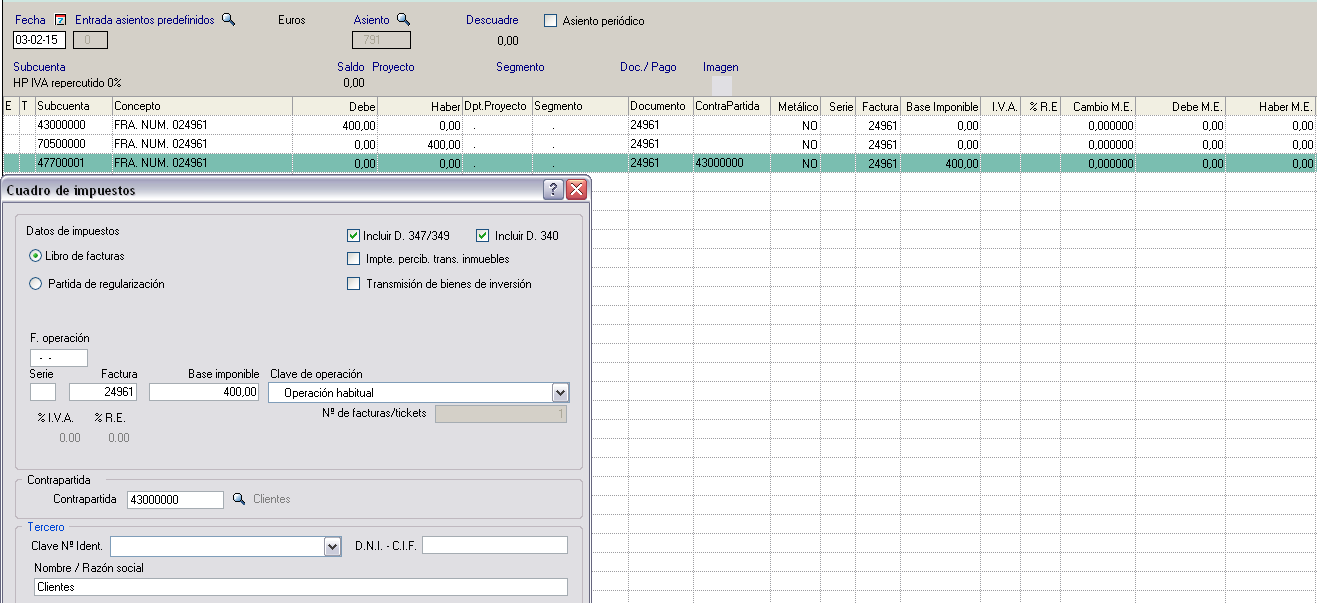The height and width of the screenshot is (603, 1317).
Task: Click the Haber value 400,00 in row 70500000
Action: [421, 145]
